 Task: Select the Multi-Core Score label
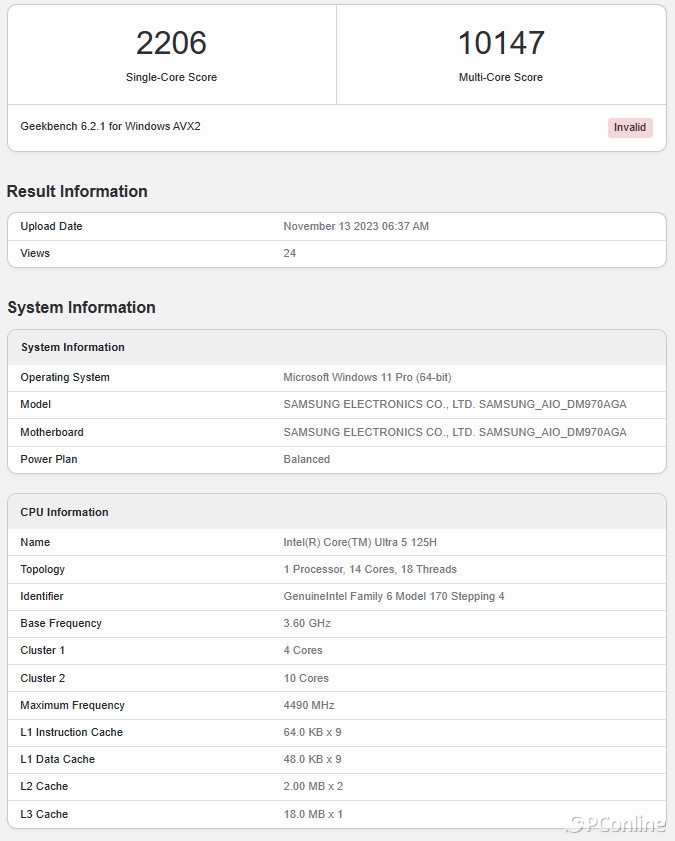[501, 77]
